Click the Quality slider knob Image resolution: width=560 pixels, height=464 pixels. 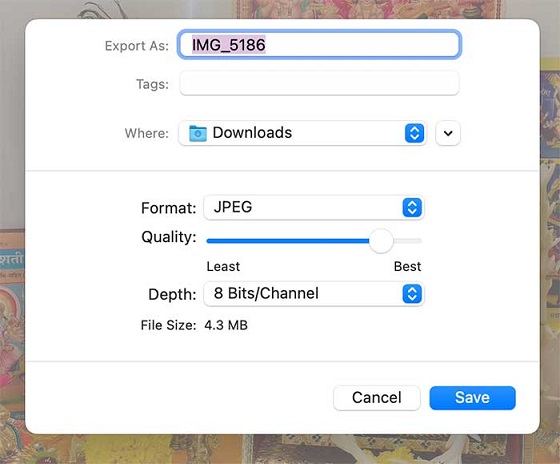point(381,241)
